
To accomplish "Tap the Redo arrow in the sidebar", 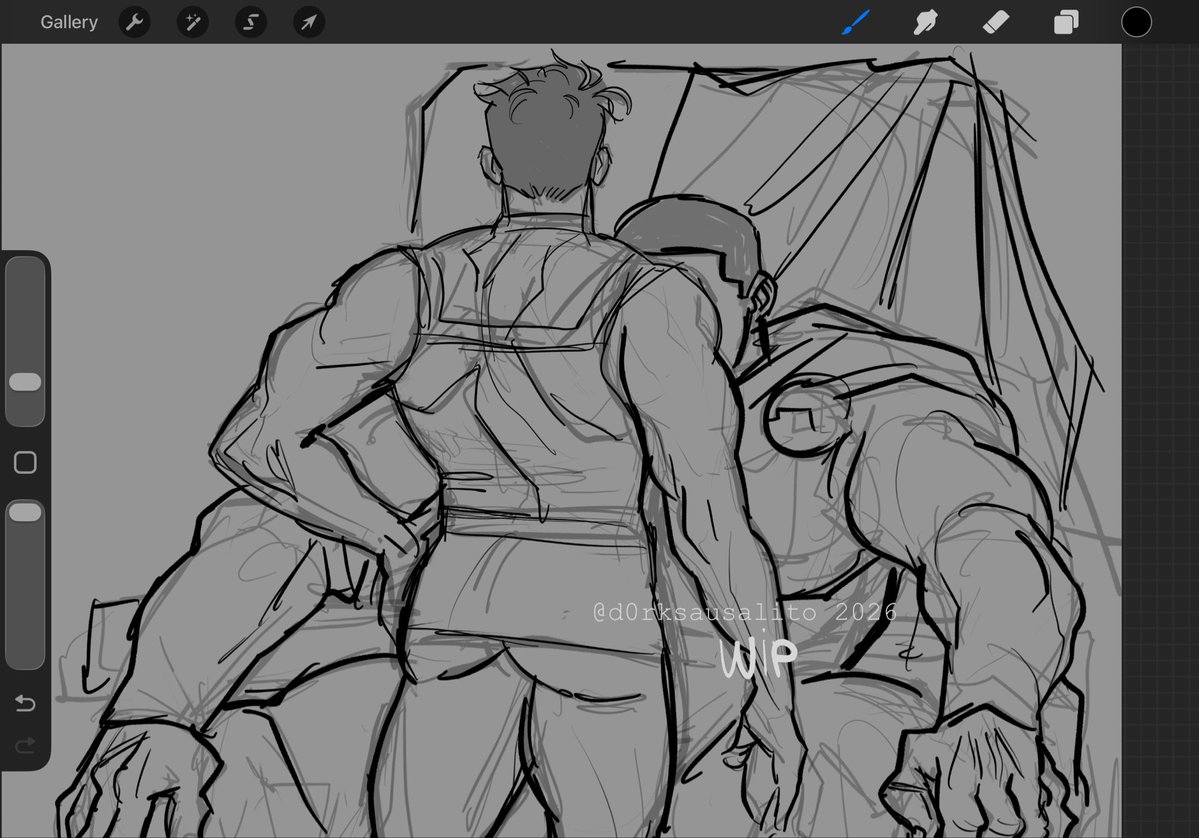I will 25,745.
